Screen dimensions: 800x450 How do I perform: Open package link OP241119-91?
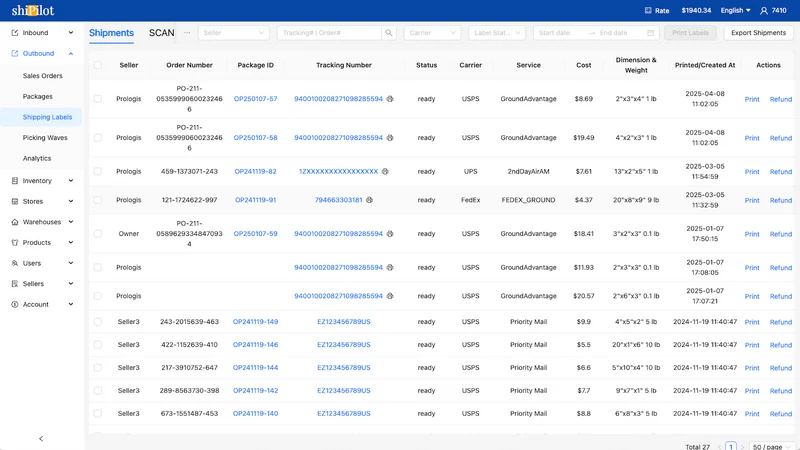256,200
